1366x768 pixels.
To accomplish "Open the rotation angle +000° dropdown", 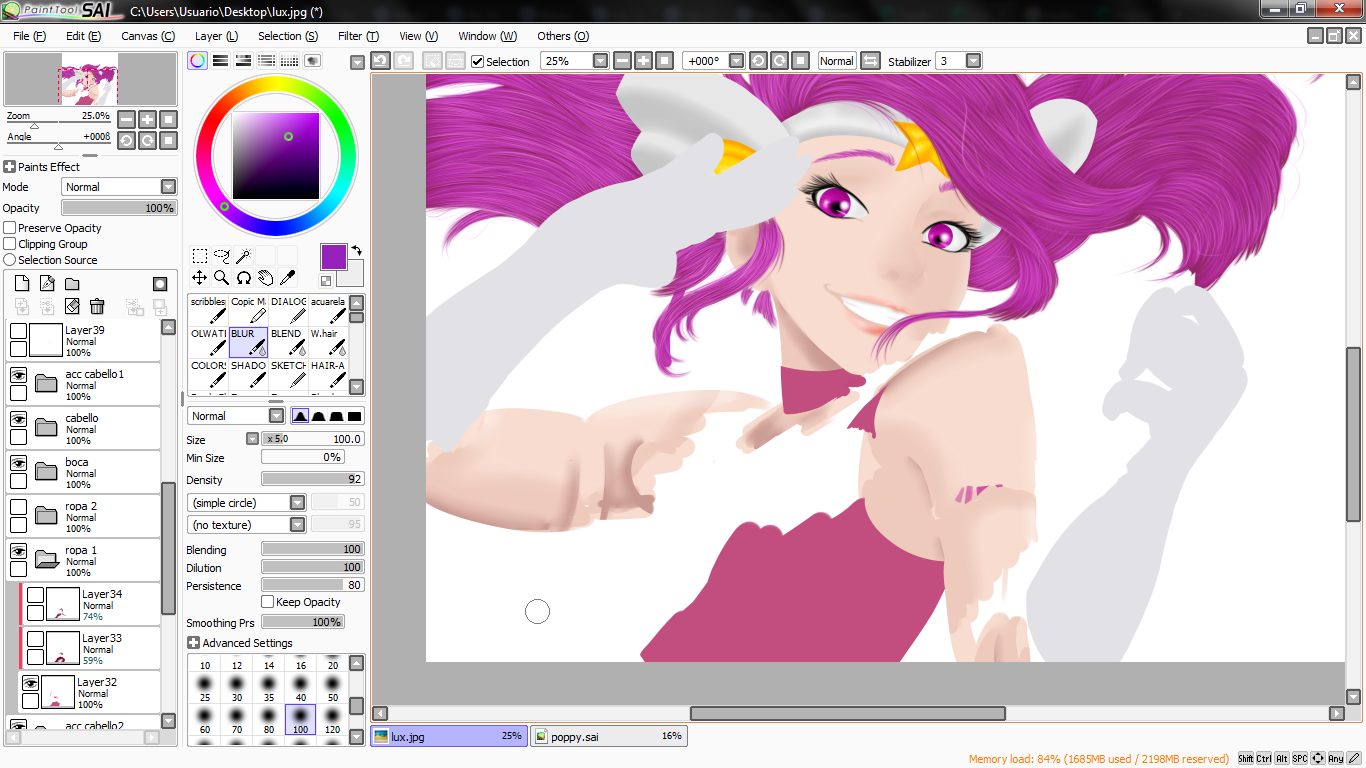I will (x=737, y=61).
